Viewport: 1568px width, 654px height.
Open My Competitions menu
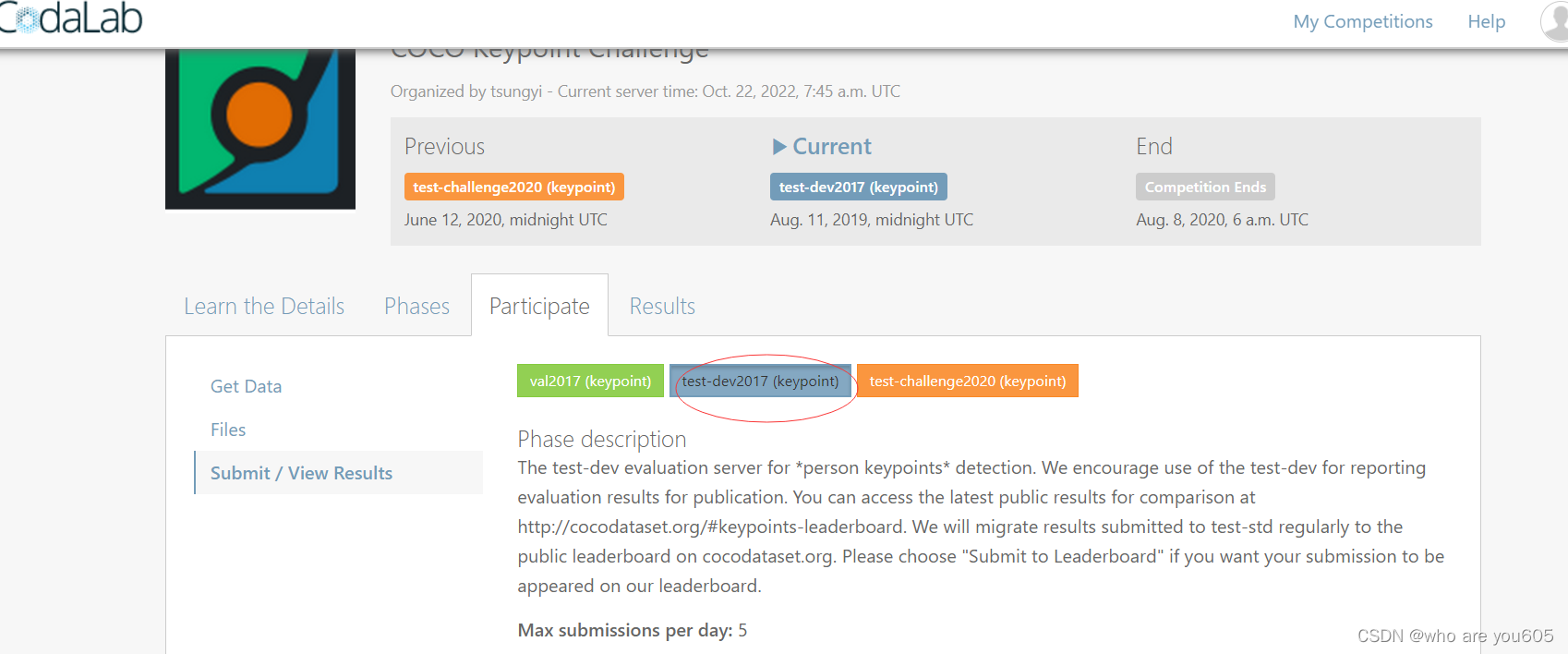point(1363,21)
